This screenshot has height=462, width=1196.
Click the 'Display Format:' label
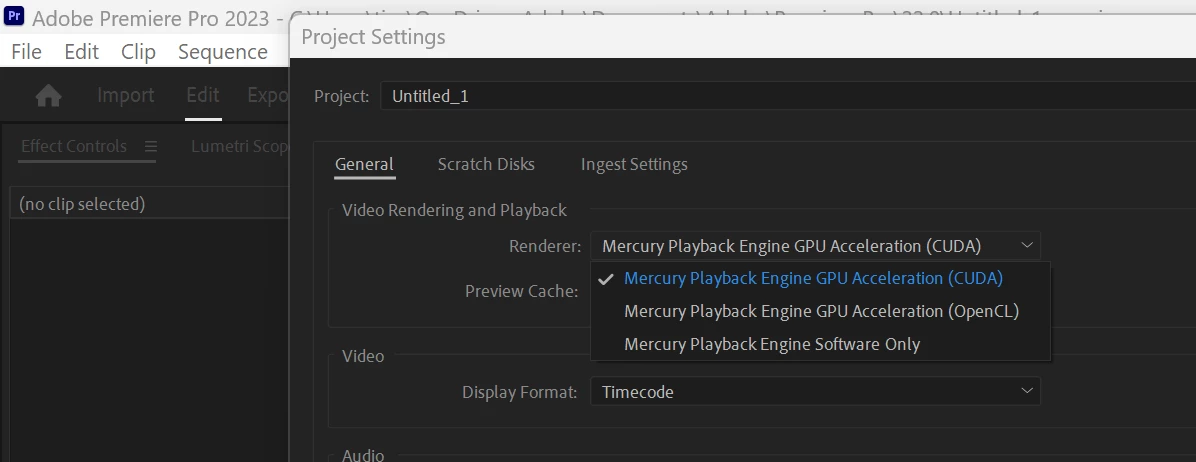click(519, 392)
